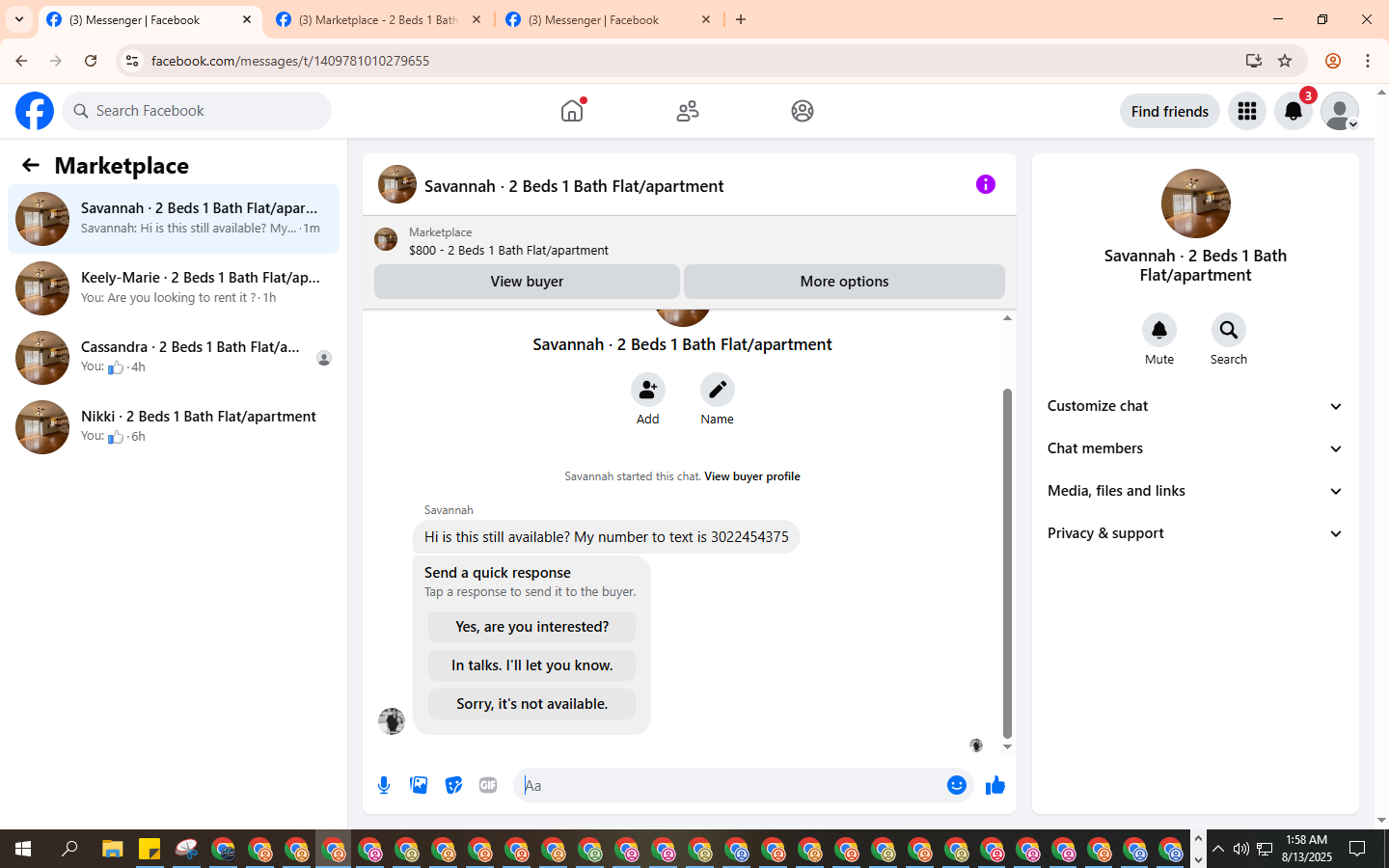This screenshot has height=868, width=1389.
Task: Search in conversation magnifier icon
Action: click(1229, 330)
